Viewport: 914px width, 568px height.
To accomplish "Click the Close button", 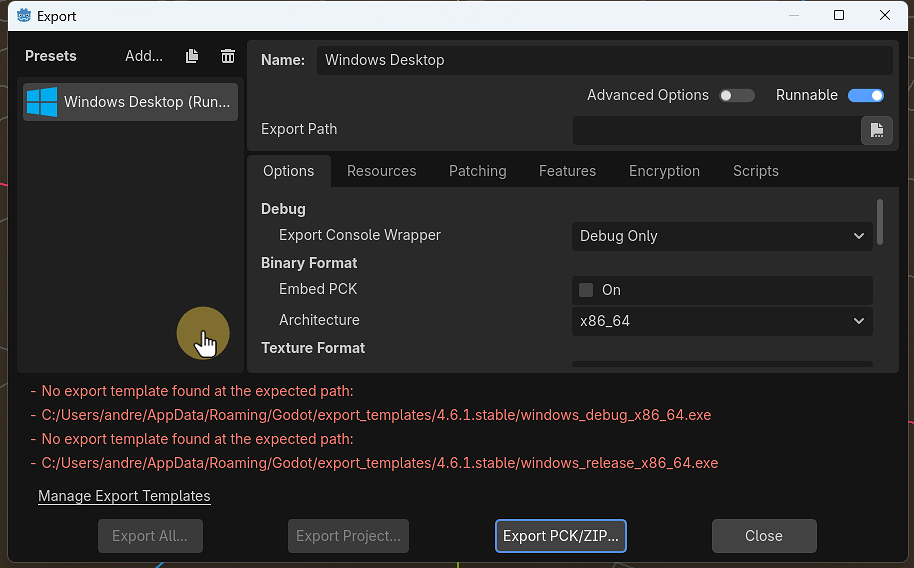I will 764,536.
